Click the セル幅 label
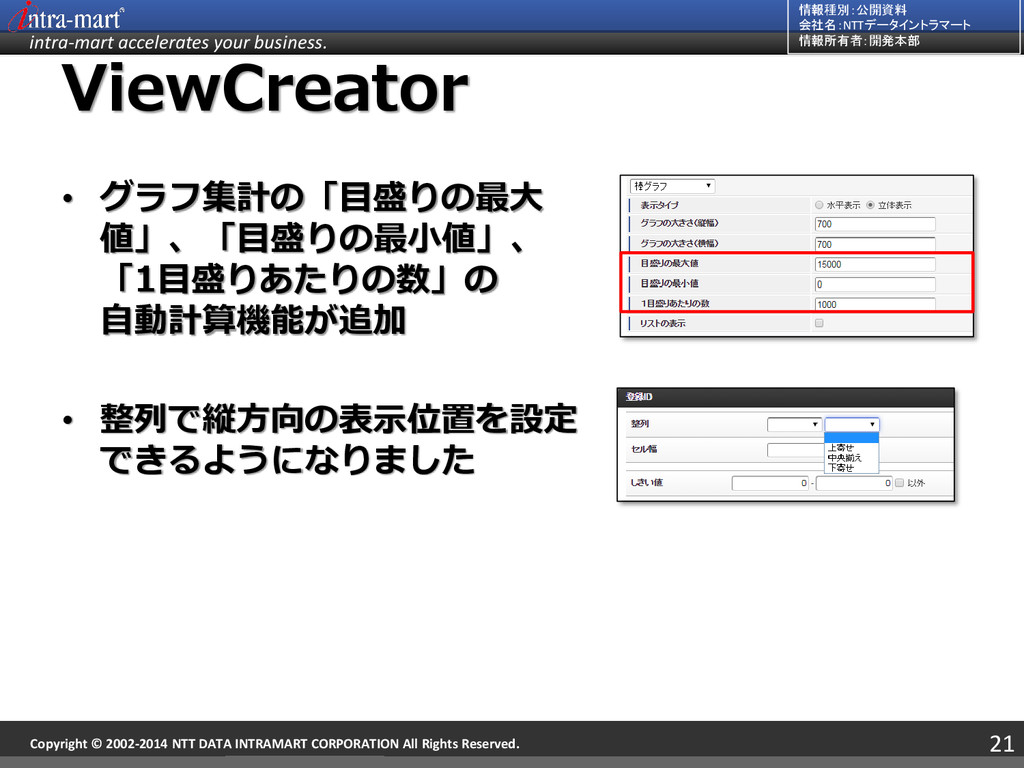Screen dimensions: 1024x768 coord(644,449)
